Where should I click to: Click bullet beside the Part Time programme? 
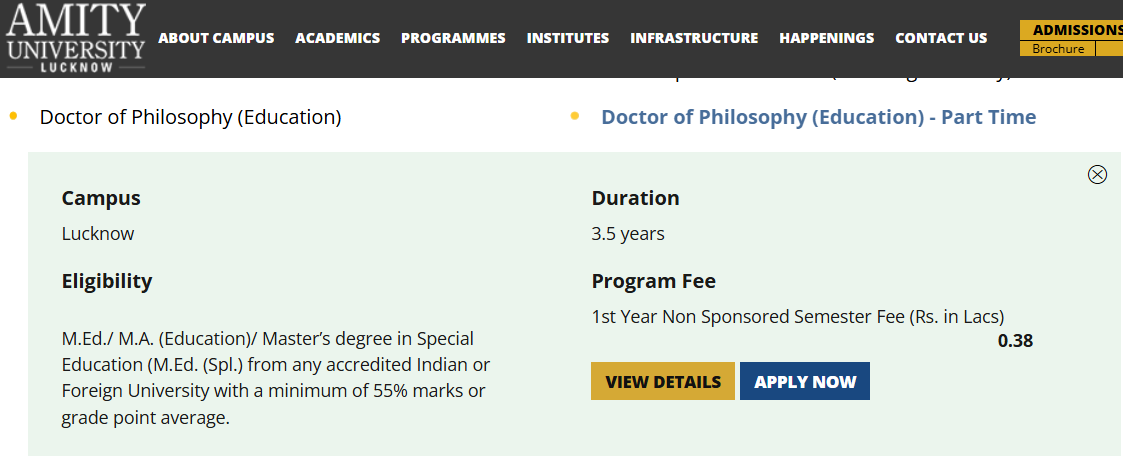click(575, 116)
